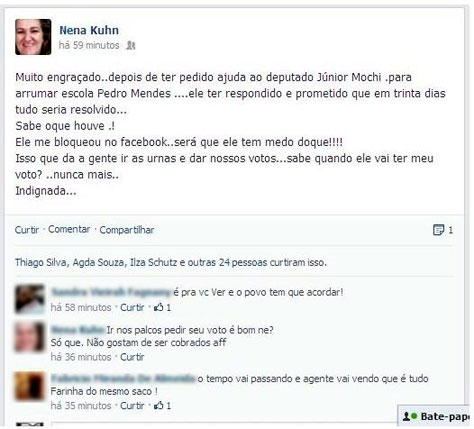Show 'outras 24 pessoas' who liked
The height and width of the screenshot is (429, 474).
tap(227, 262)
